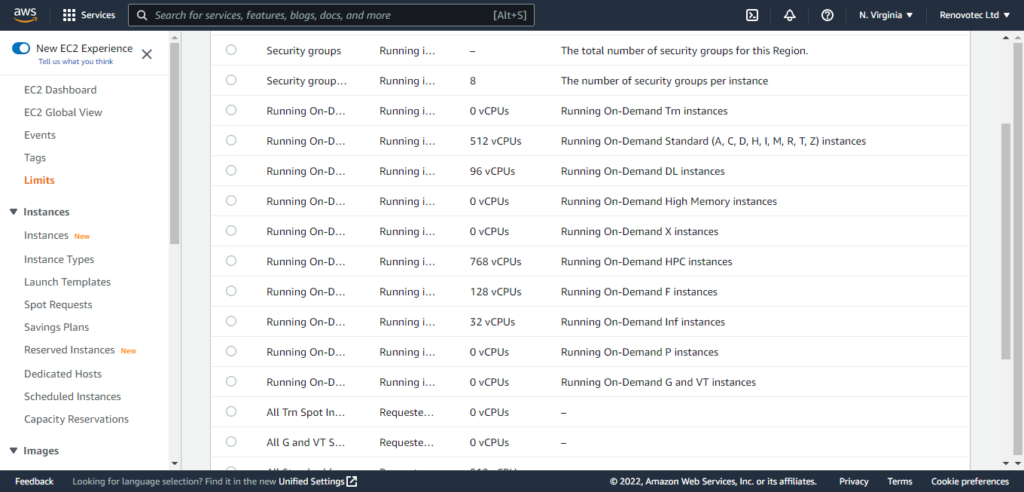Select radio for On-Demand DL instances row
This screenshot has height=492, width=1024.
[231, 170]
